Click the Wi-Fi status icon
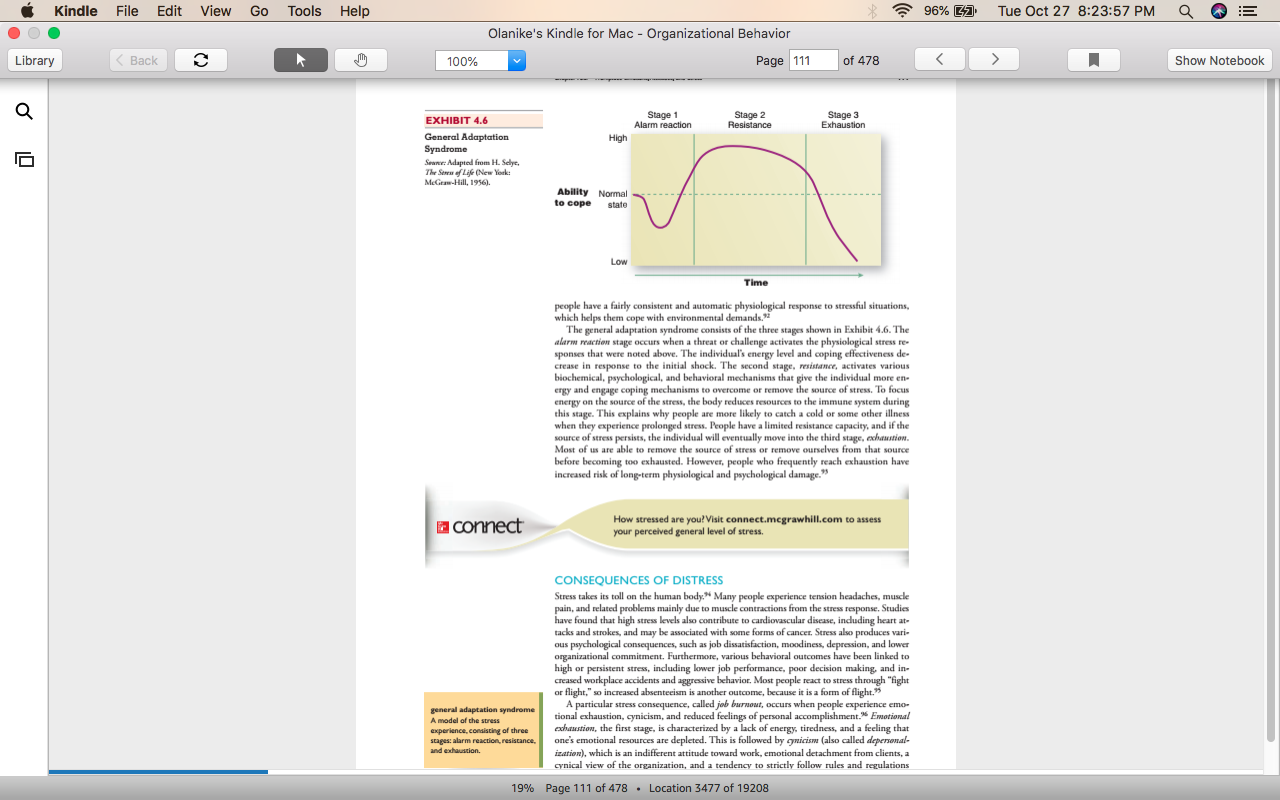 903,11
